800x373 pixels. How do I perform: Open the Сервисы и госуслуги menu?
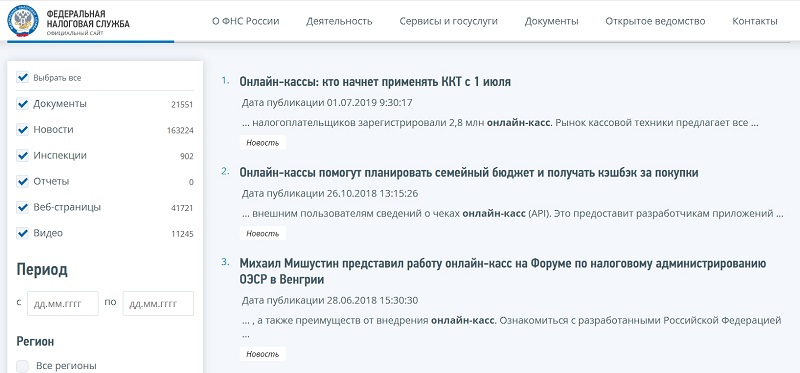click(448, 21)
